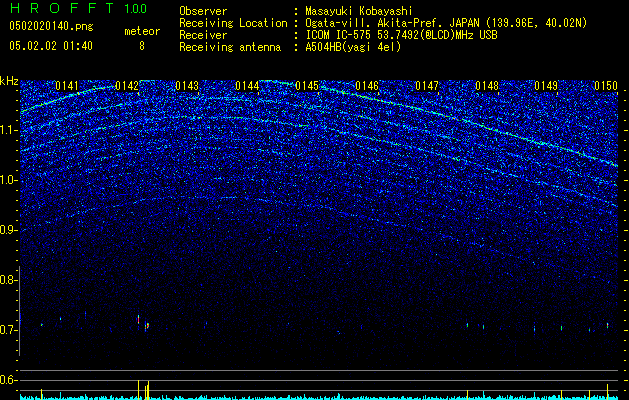Click the meteor count value 8

pos(142,46)
